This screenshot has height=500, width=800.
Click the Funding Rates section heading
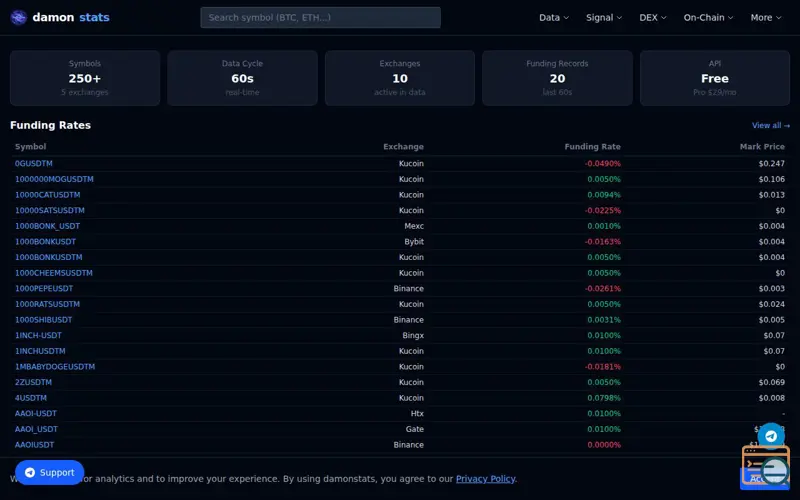click(x=51, y=126)
